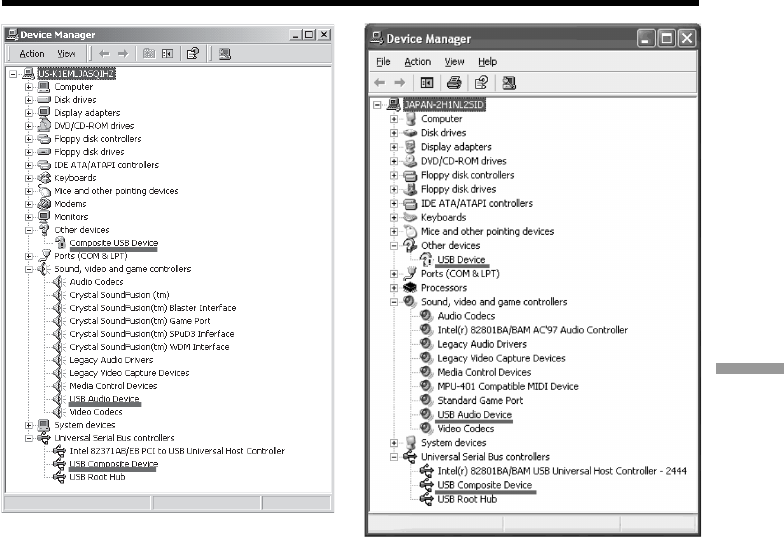Click USB Root Hub icon in right window
This screenshot has height=537, width=784.
point(426,498)
